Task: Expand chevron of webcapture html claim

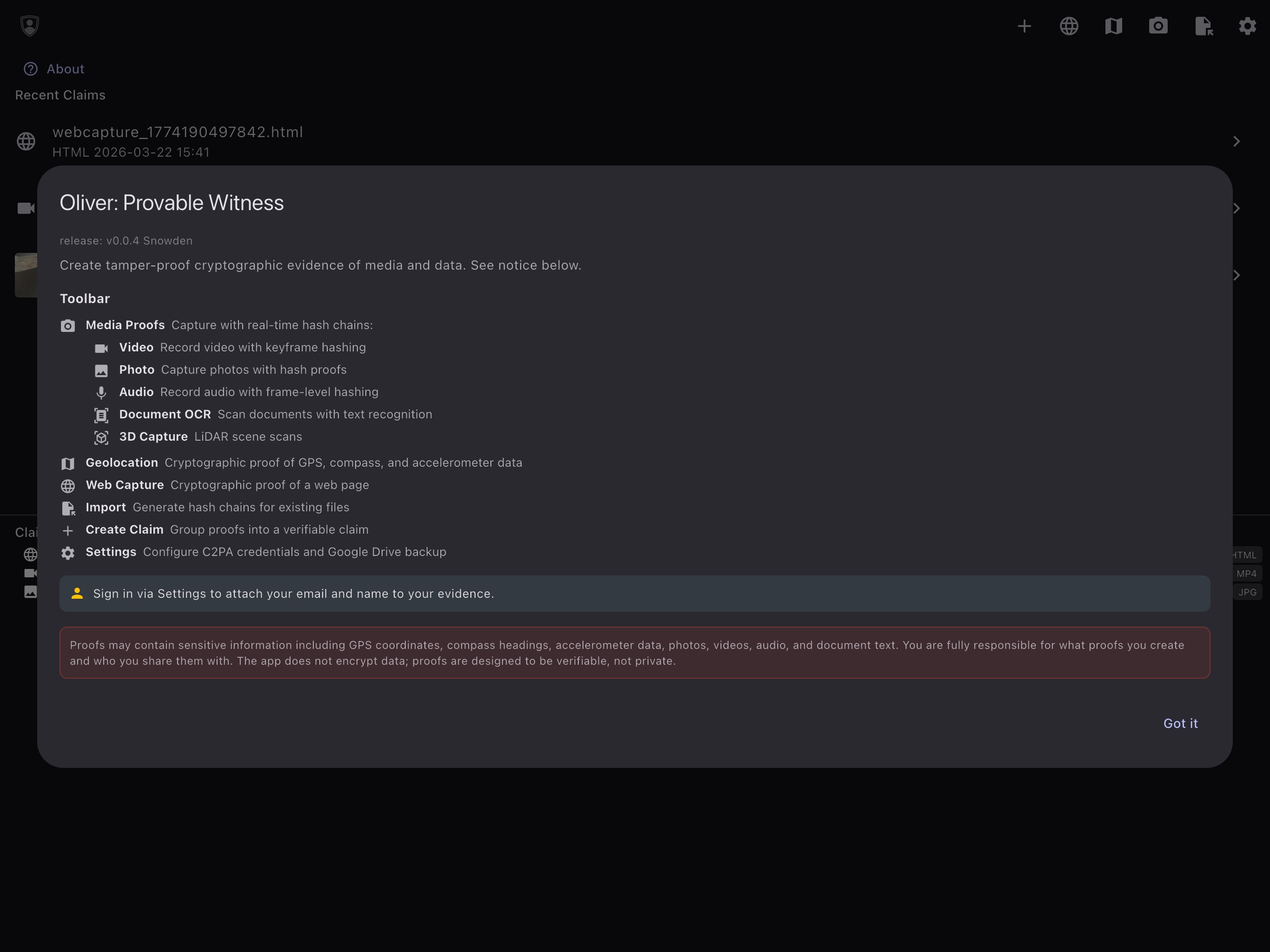Action: pos(1237,141)
